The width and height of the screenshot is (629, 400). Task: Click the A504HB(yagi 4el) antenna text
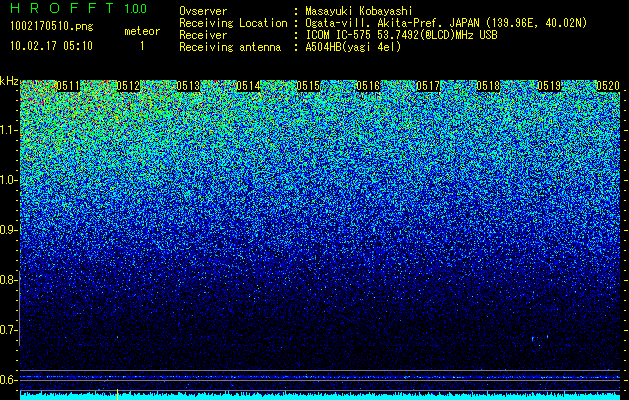pyautogui.click(x=353, y=47)
